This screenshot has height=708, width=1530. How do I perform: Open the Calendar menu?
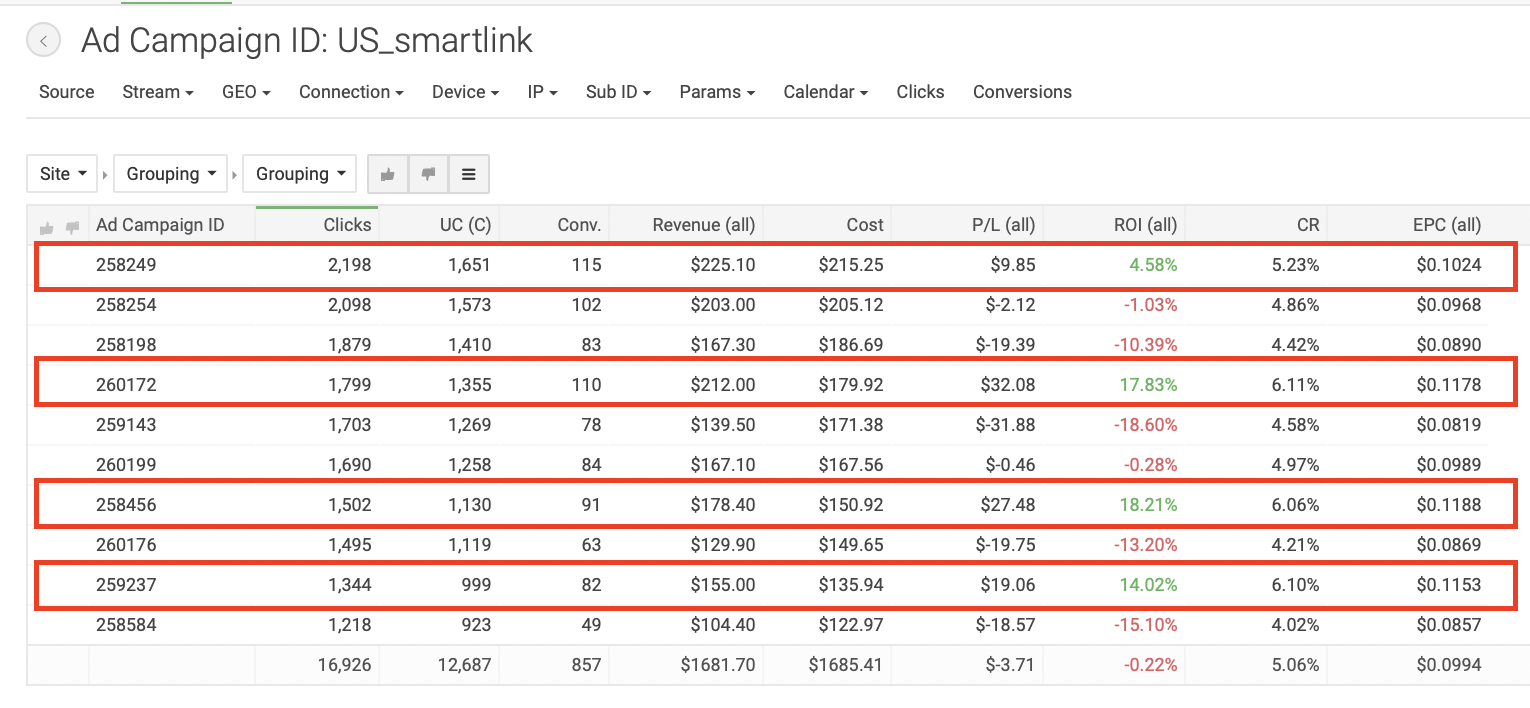[x=825, y=92]
